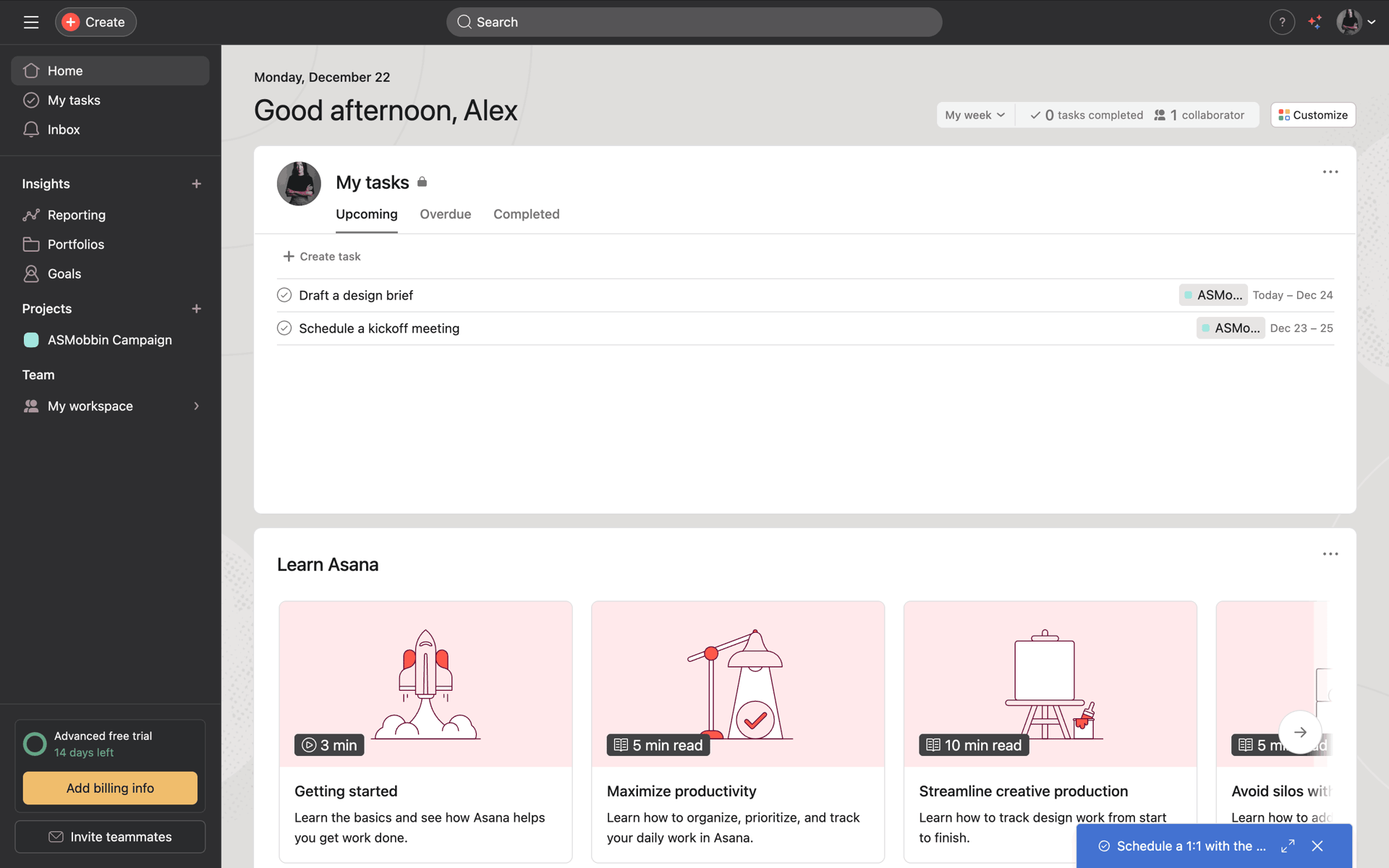Click the Advanced free trial progress ring

[35, 744]
